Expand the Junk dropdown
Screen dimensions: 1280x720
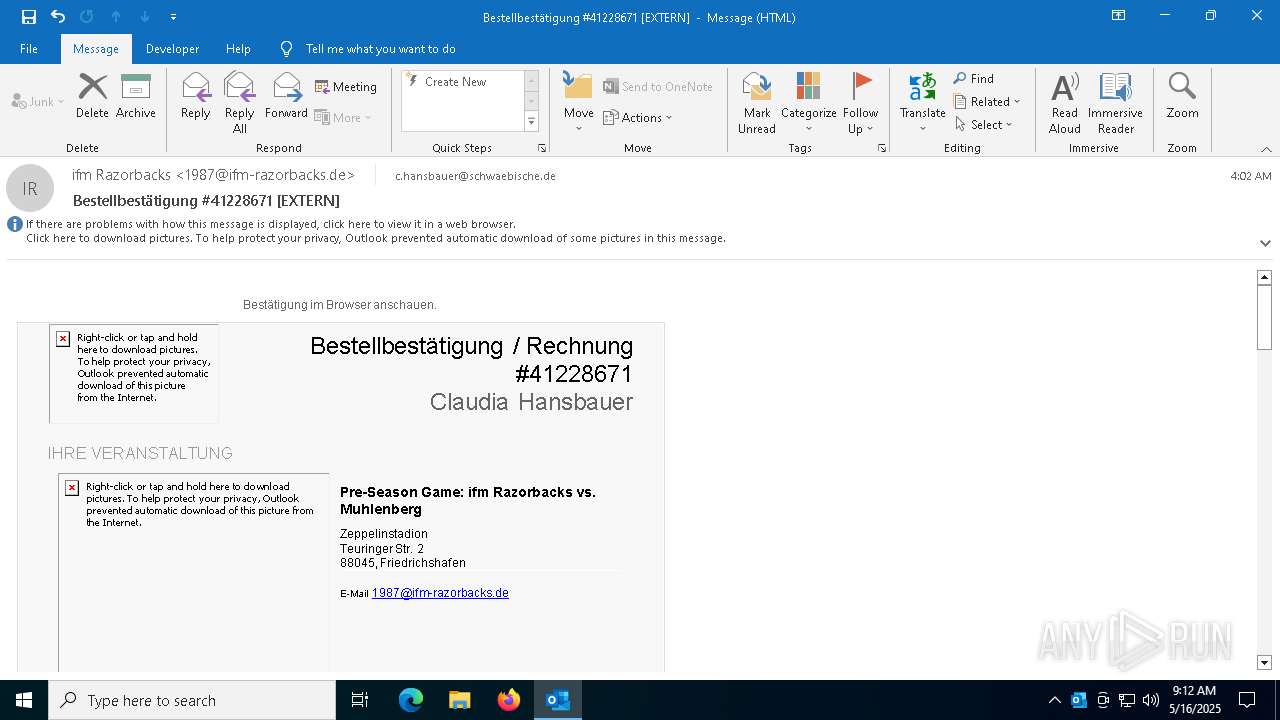pyautogui.click(x=38, y=101)
